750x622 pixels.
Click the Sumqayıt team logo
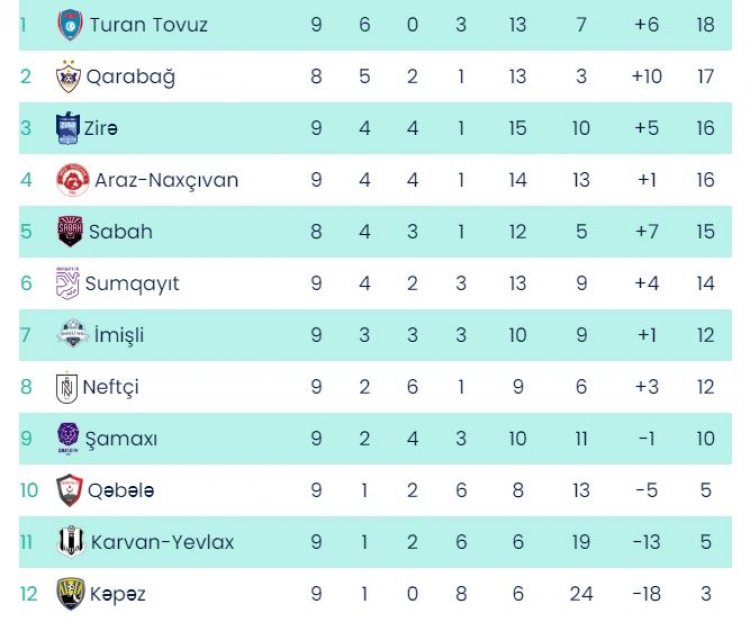(67, 283)
